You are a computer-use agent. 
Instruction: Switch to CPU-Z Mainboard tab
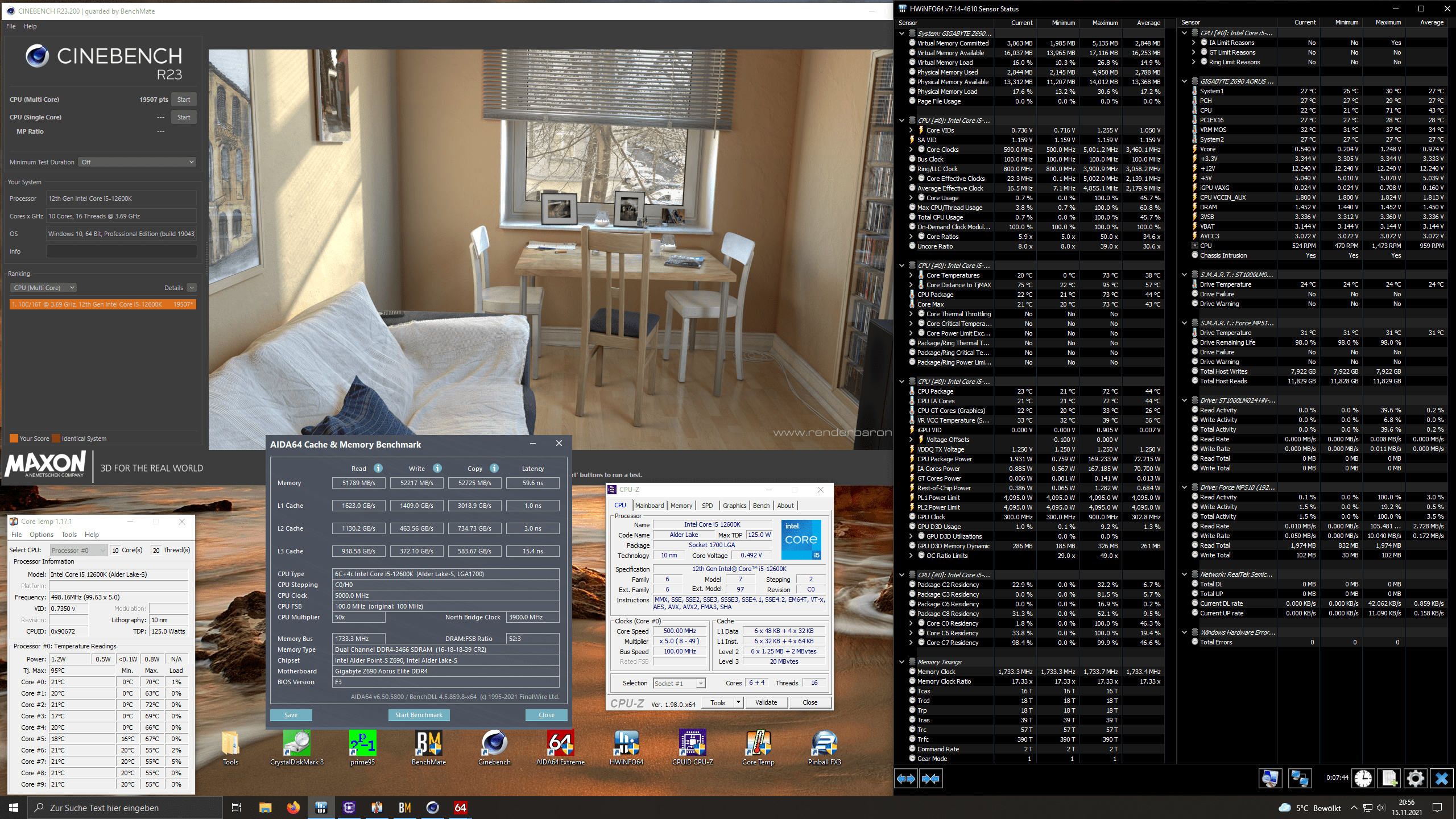650,505
